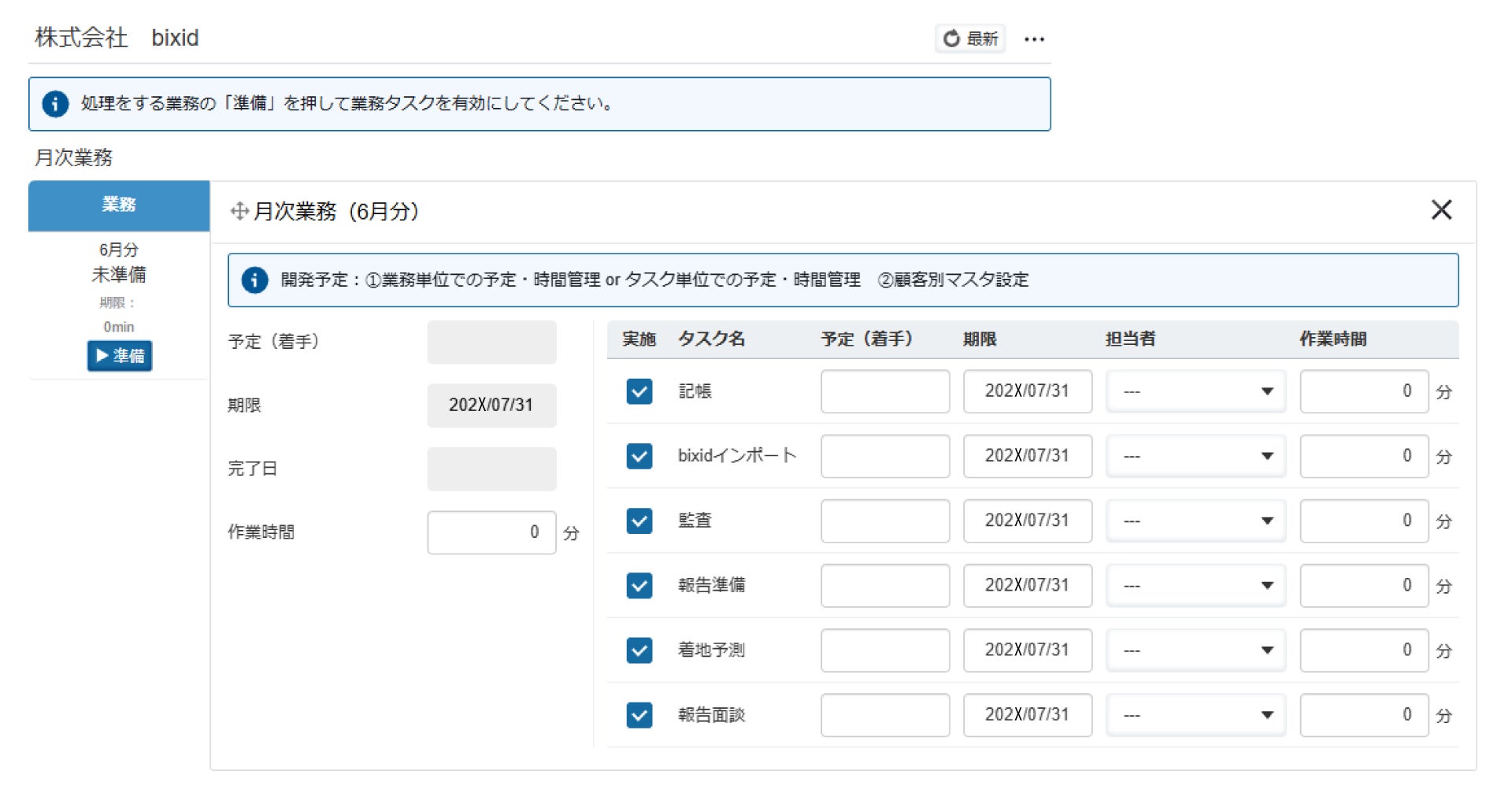Expand the 担当者 dropdown for 報告準備
Image resolution: width=1512 pixels, height=793 pixels.
coord(1195,586)
